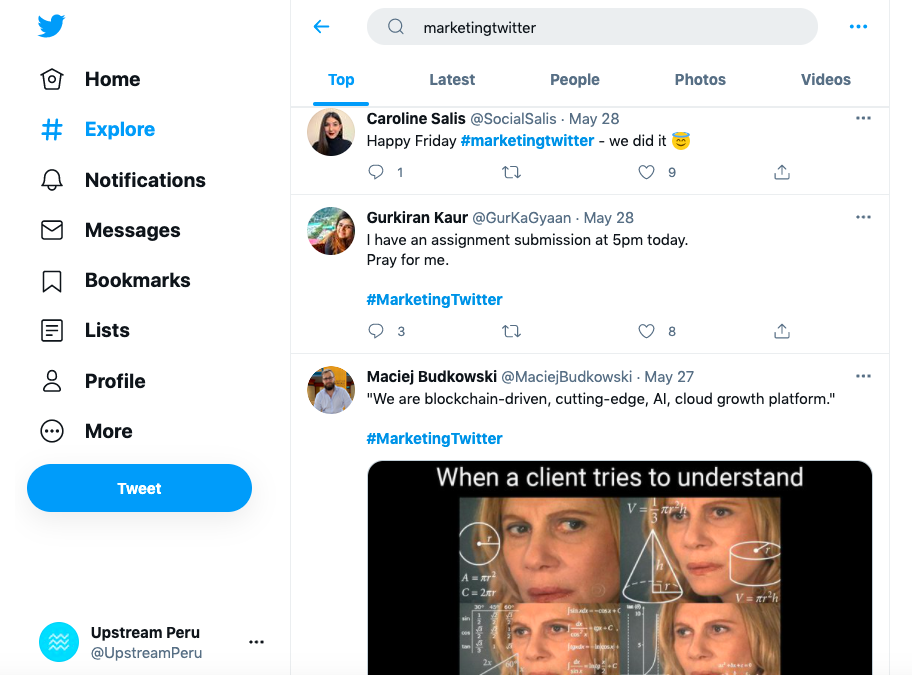Image resolution: width=912 pixels, height=675 pixels.
Task: Reply to Gurkiran Kaur's tweet
Action: [x=375, y=331]
